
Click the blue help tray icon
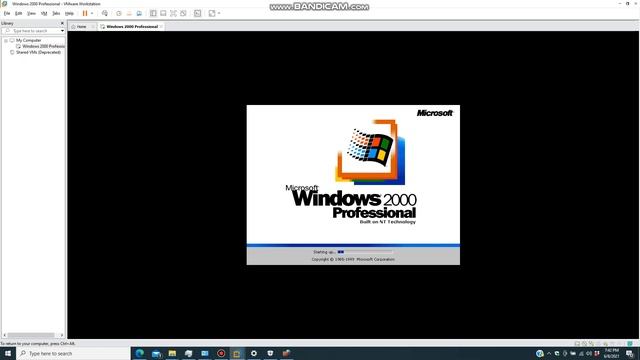[x=540, y=353]
